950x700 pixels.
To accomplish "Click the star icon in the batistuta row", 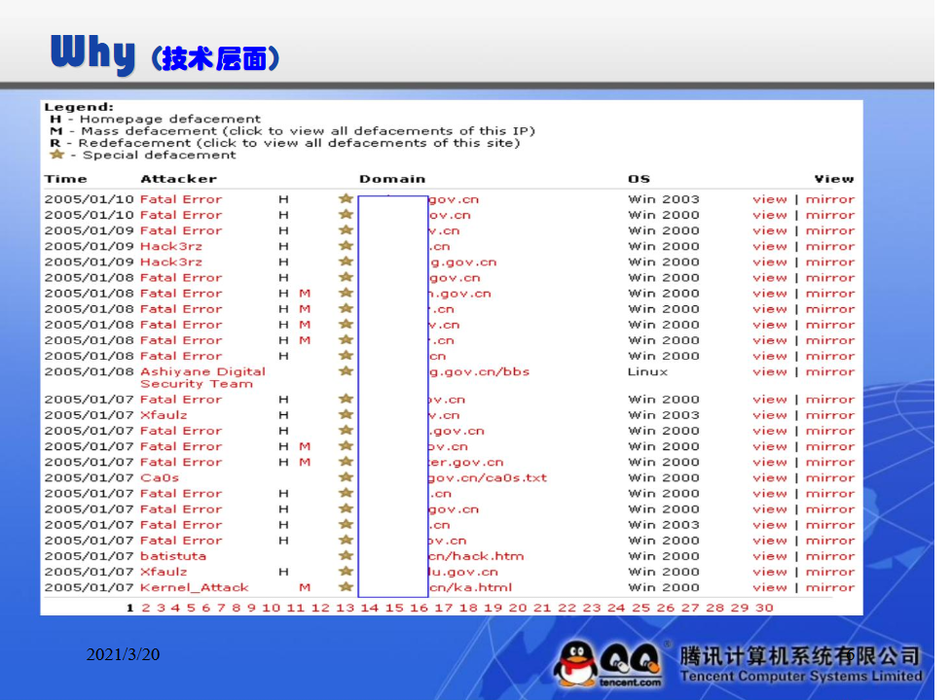I will [346, 556].
